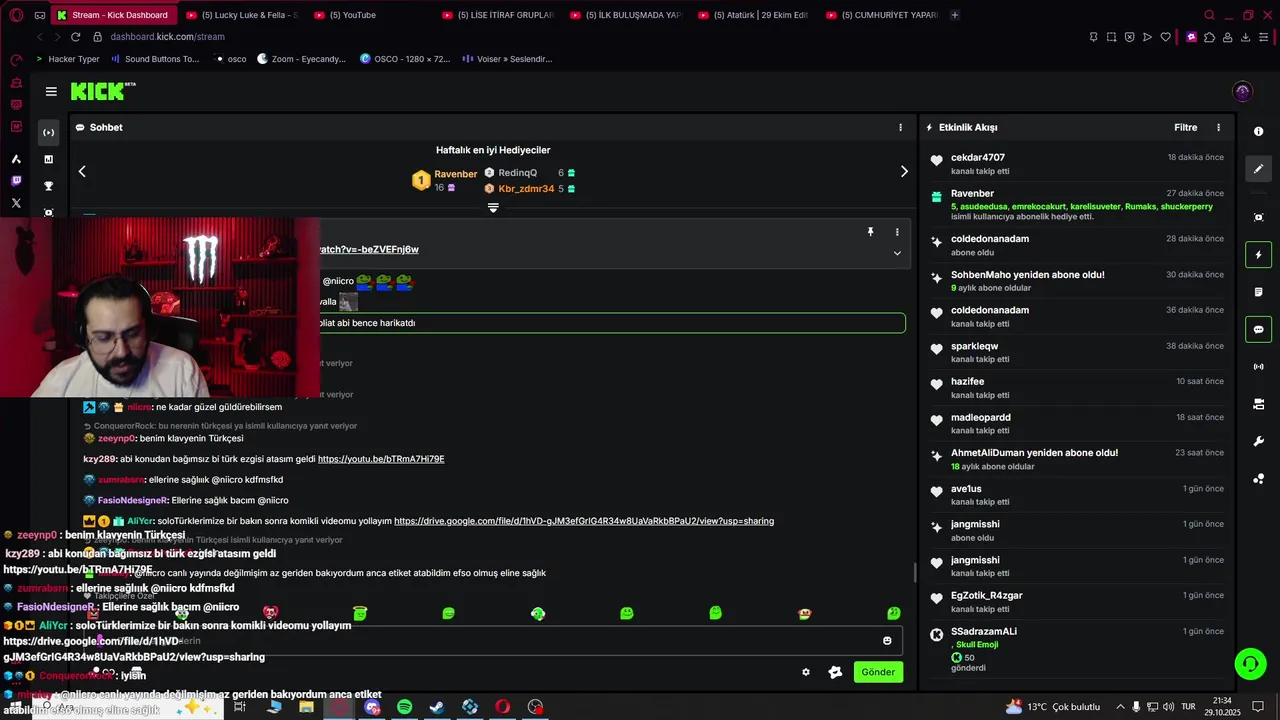The height and width of the screenshot is (720, 1280).
Task: Click the heart bookmark icon in address bar
Action: pyautogui.click(x=1165, y=37)
